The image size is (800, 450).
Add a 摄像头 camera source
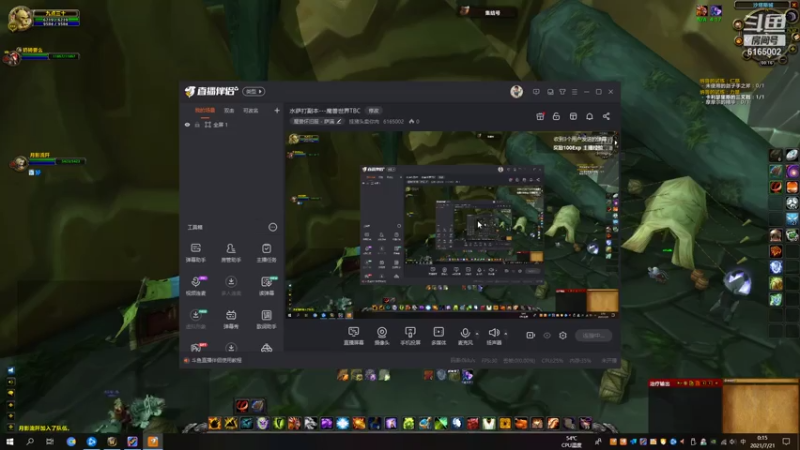click(x=382, y=336)
